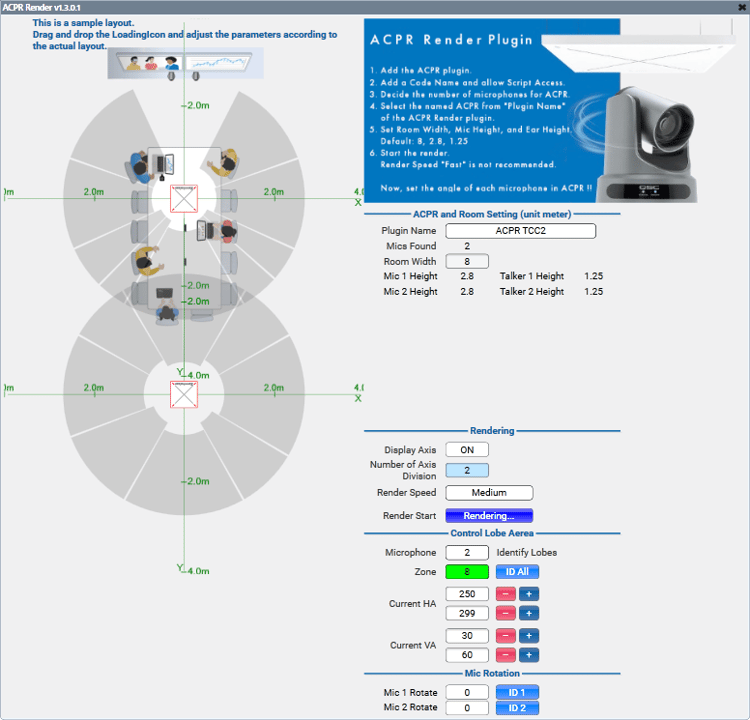Toggle the Display Axis ON button
This screenshot has height=720, width=750.
coord(467,450)
